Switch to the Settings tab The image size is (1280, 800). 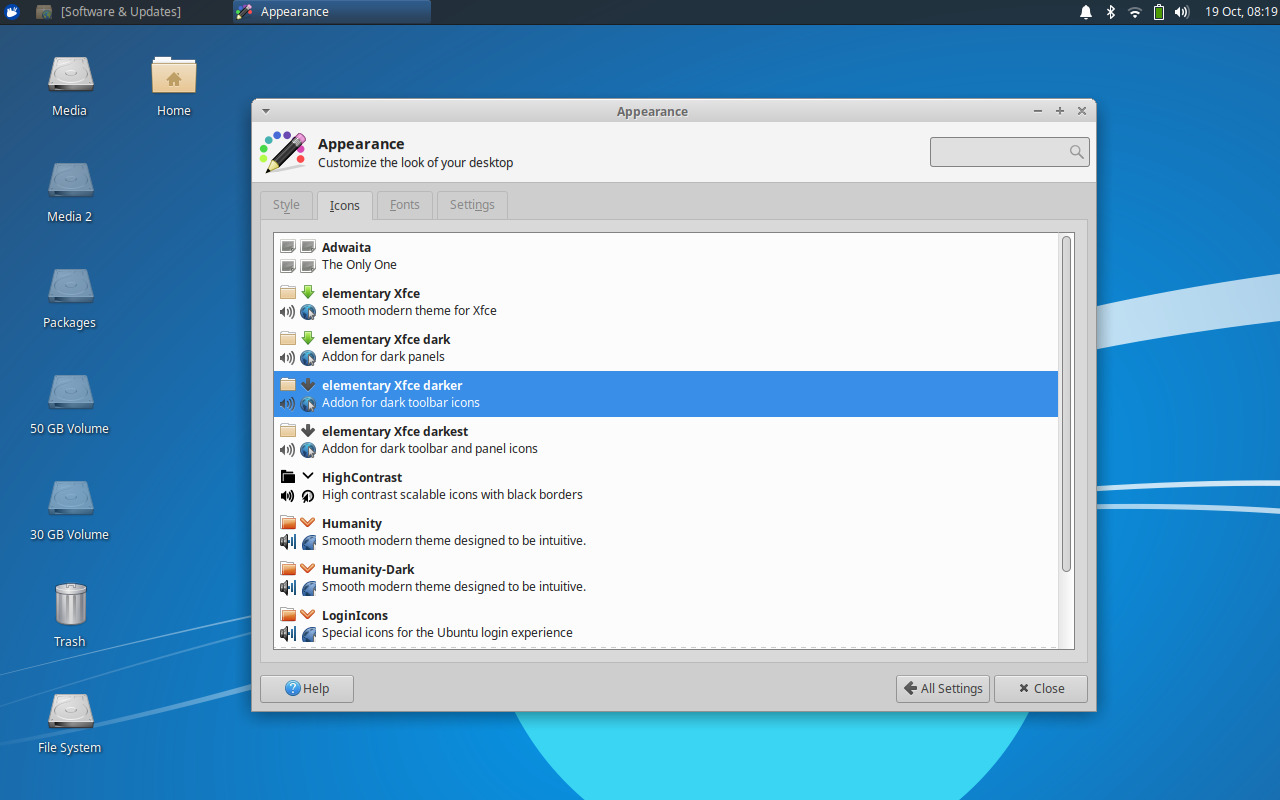point(471,205)
